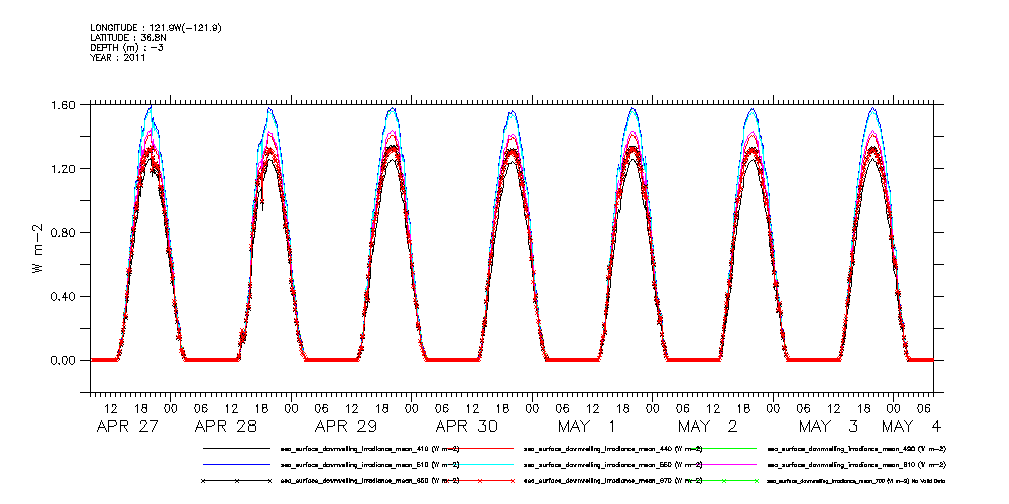Image resolution: width=1009 pixels, height=504 pixels.
Task: Click the 1.20 y-axis tick label
Action: (64, 169)
